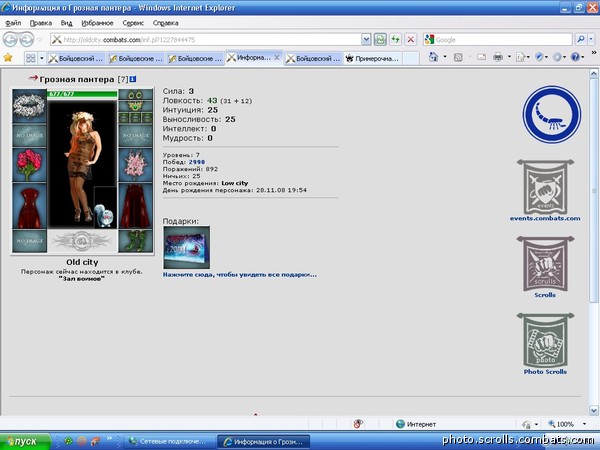This screenshot has height=450, width=600.
Task: Close the Информа... tab
Action: [x=277, y=57]
